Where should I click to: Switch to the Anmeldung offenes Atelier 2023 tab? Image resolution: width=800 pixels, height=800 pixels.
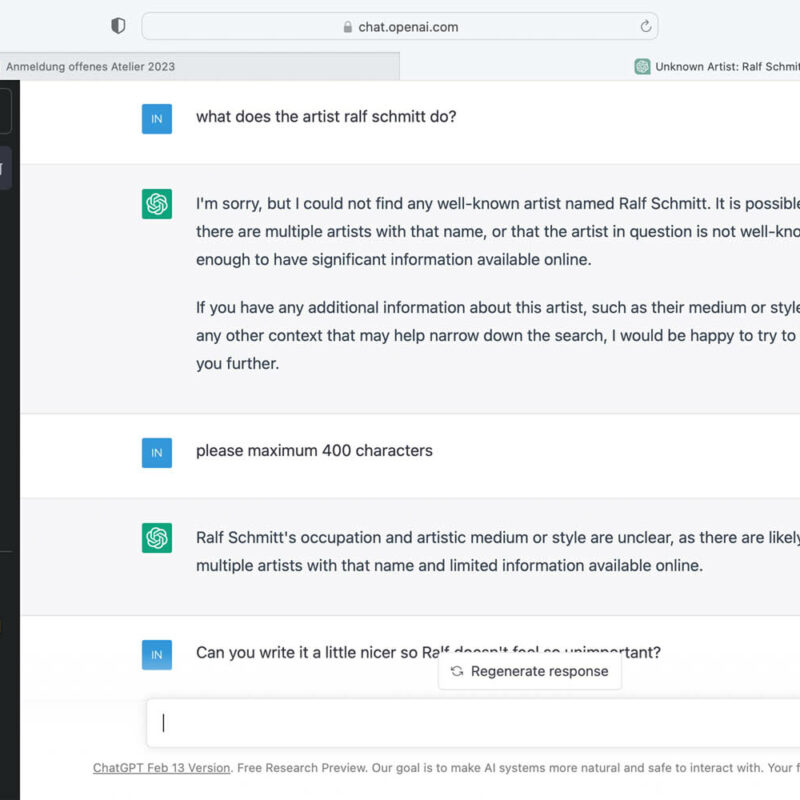[x=200, y=66]
